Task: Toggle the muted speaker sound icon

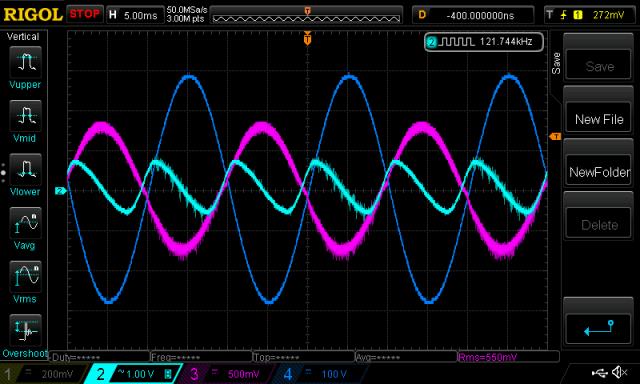Action: pos(620,372)
